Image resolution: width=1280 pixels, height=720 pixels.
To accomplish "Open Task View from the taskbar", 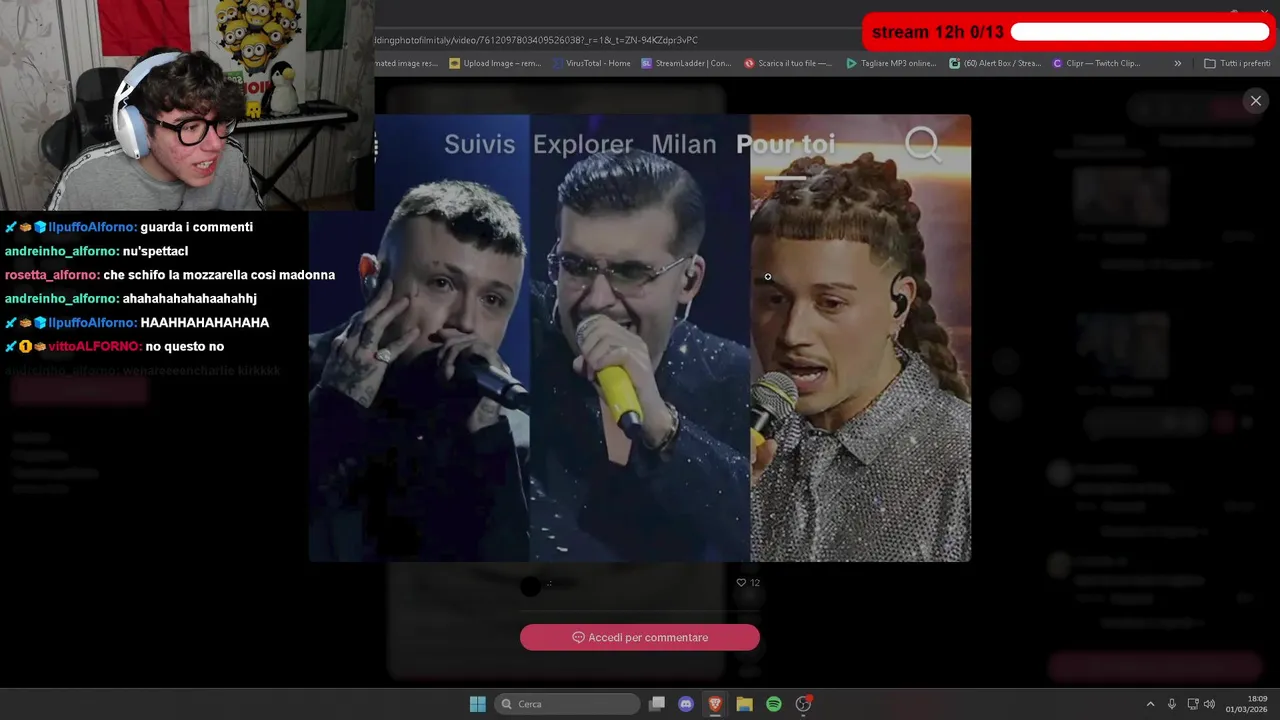I will coord(657,704).
